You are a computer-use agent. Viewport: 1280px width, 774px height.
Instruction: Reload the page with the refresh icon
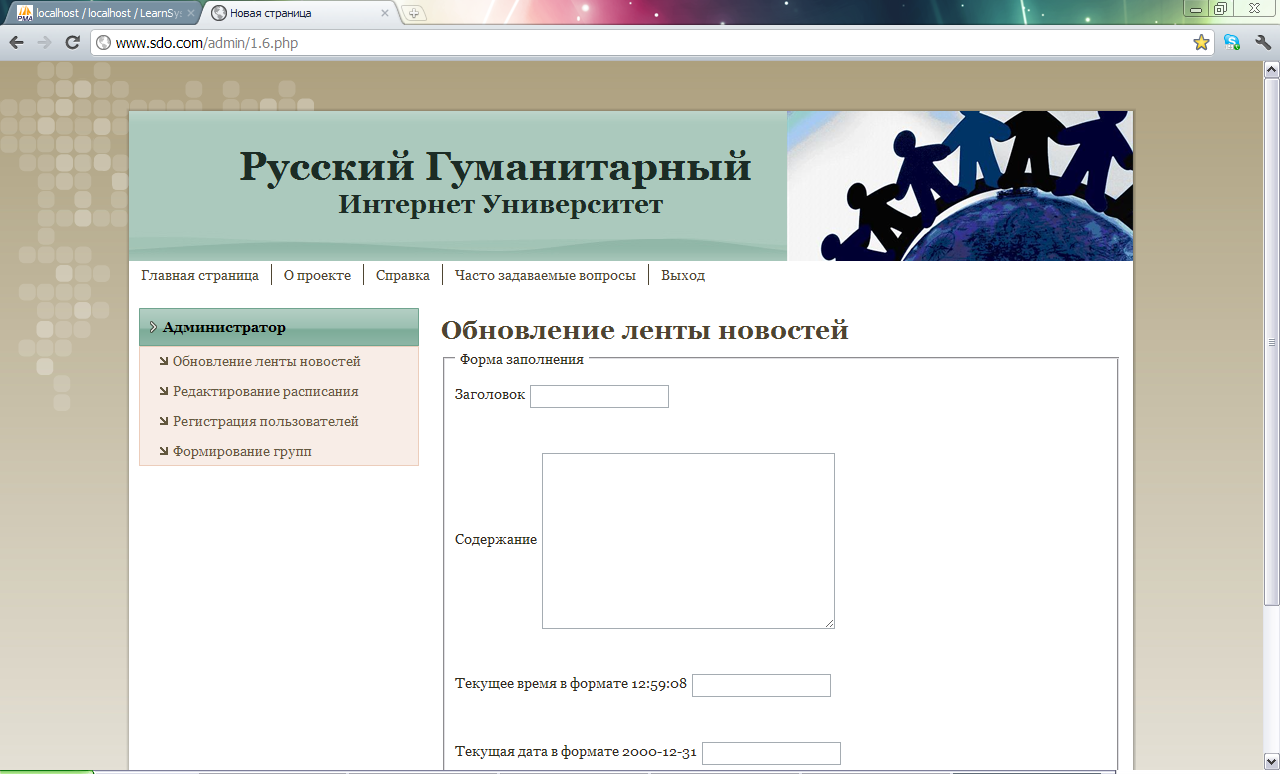pos(72,42)
